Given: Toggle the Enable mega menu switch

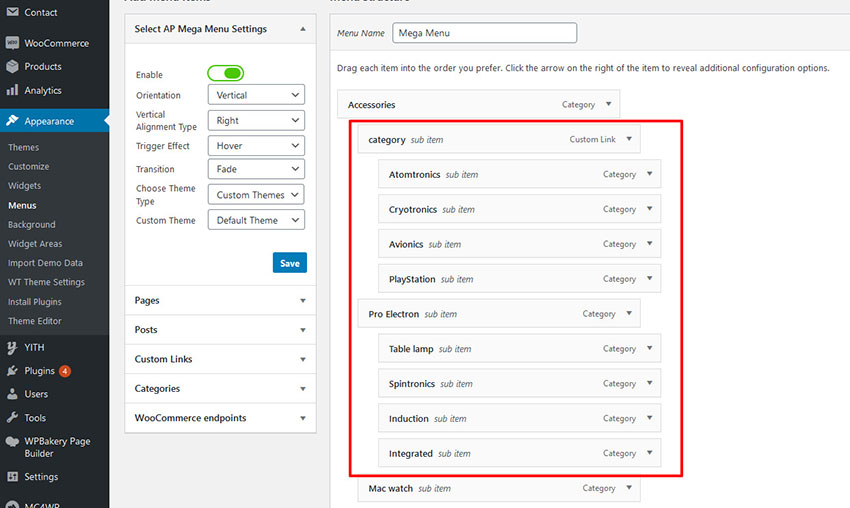Looking at the screenshot, I should coord(226,73).
